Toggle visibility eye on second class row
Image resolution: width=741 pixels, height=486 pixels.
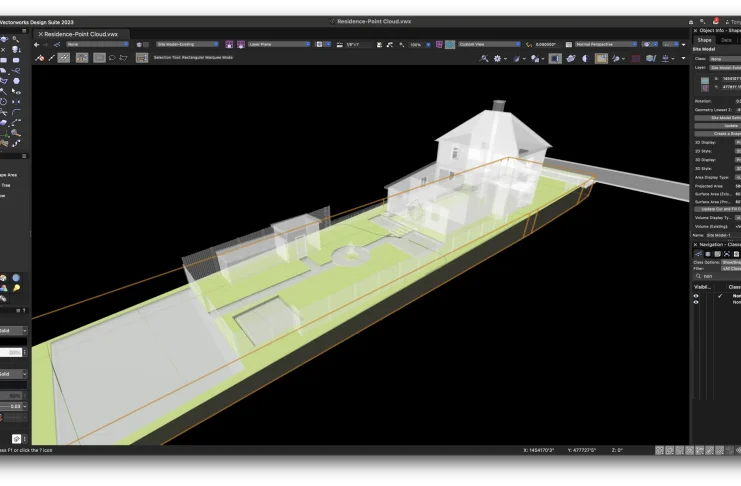pyautogui.click(x=696, y=302)
